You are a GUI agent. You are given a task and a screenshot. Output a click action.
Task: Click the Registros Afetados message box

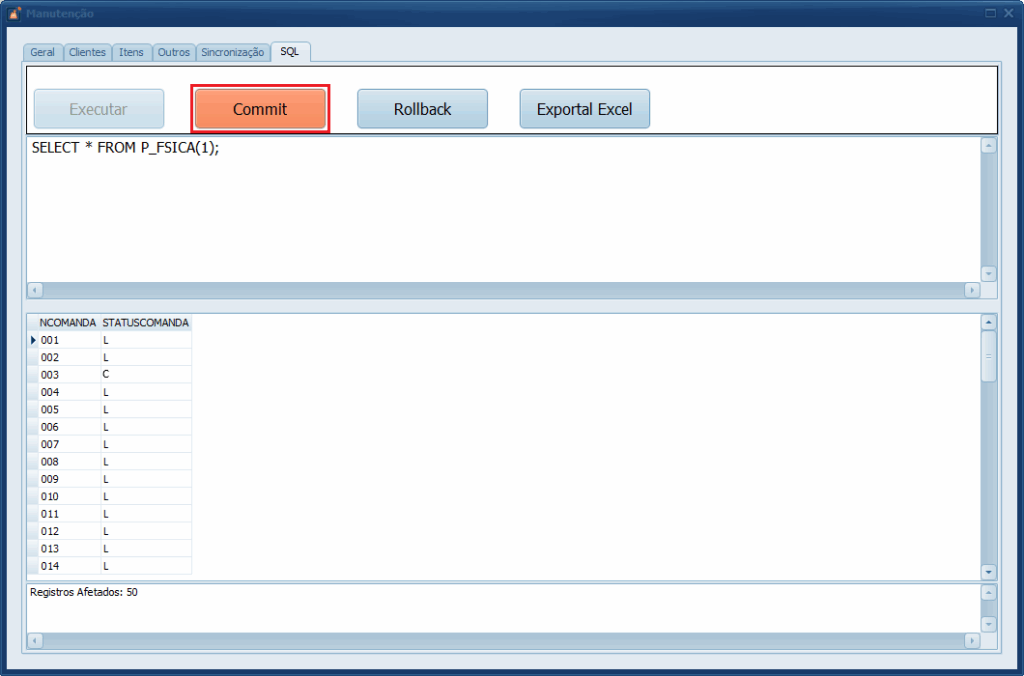click(500, 607)
